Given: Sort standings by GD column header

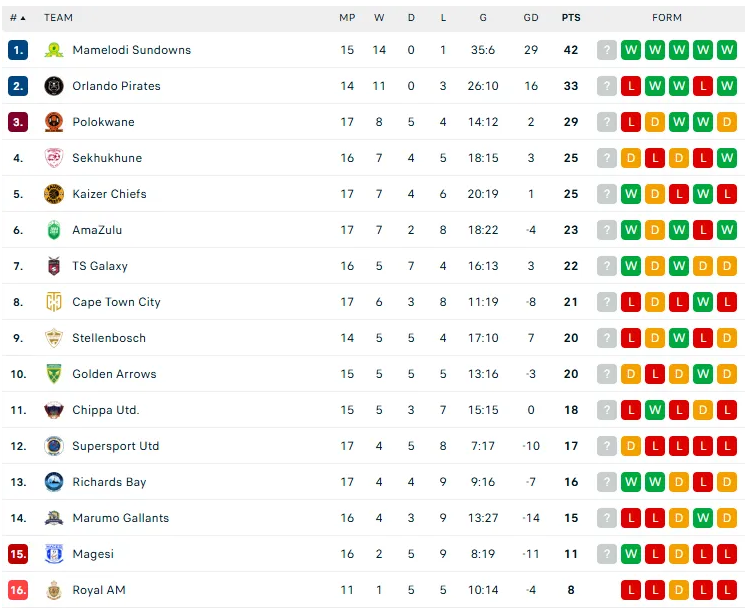Looking at the screenshot, I should point(530,18).
